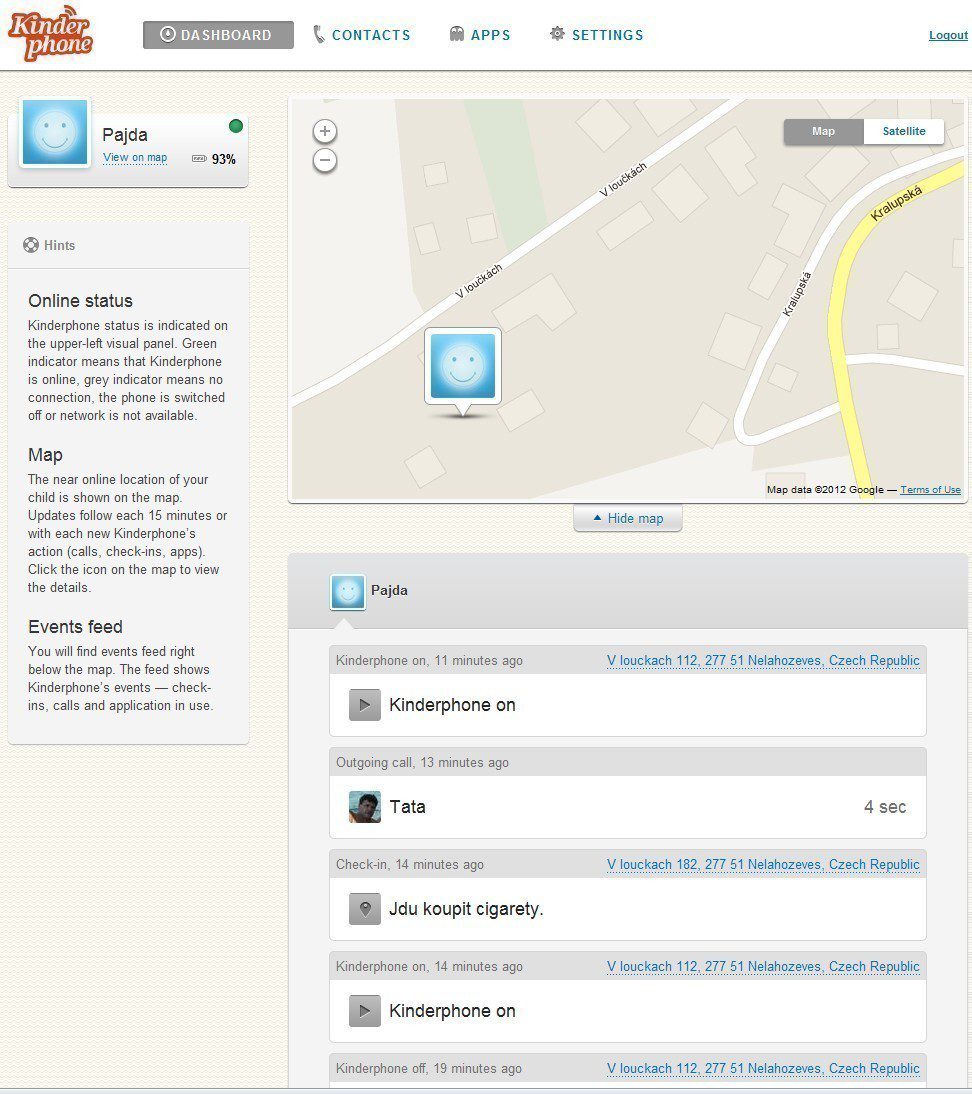This screenshot has width=972, height=1094.
Task: Open address link for Kinderphone on 11 minutes ago
Action: tap(763, 661)
